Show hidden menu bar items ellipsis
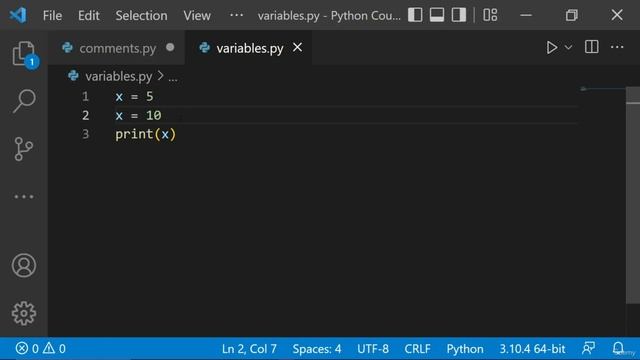The width and height of the screenshot is (640, 360). point(236,16)
